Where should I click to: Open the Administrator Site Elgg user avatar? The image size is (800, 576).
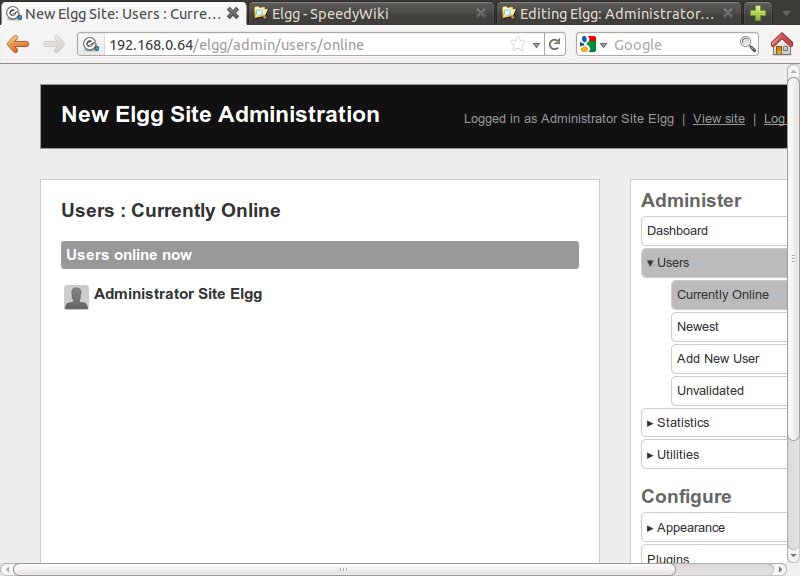(x=76, y=297)
